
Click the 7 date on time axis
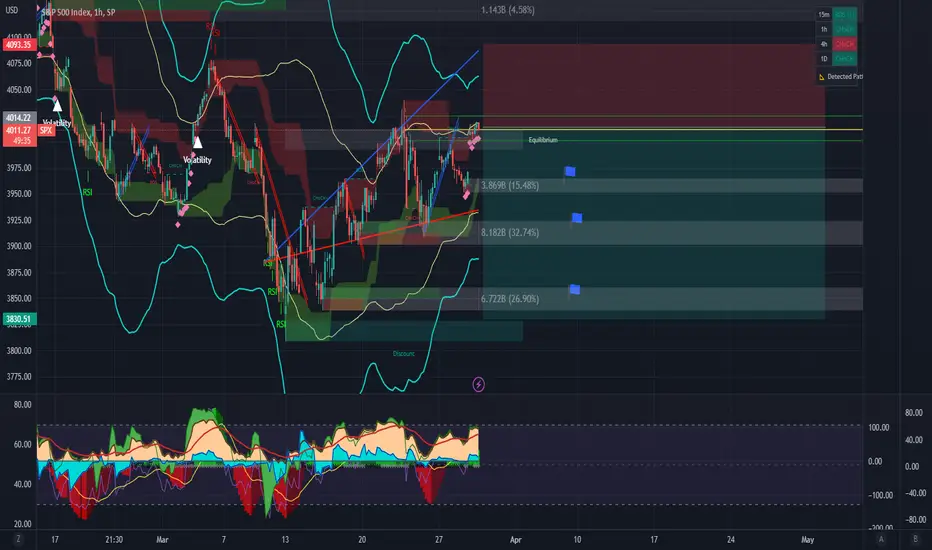[223, 540]
